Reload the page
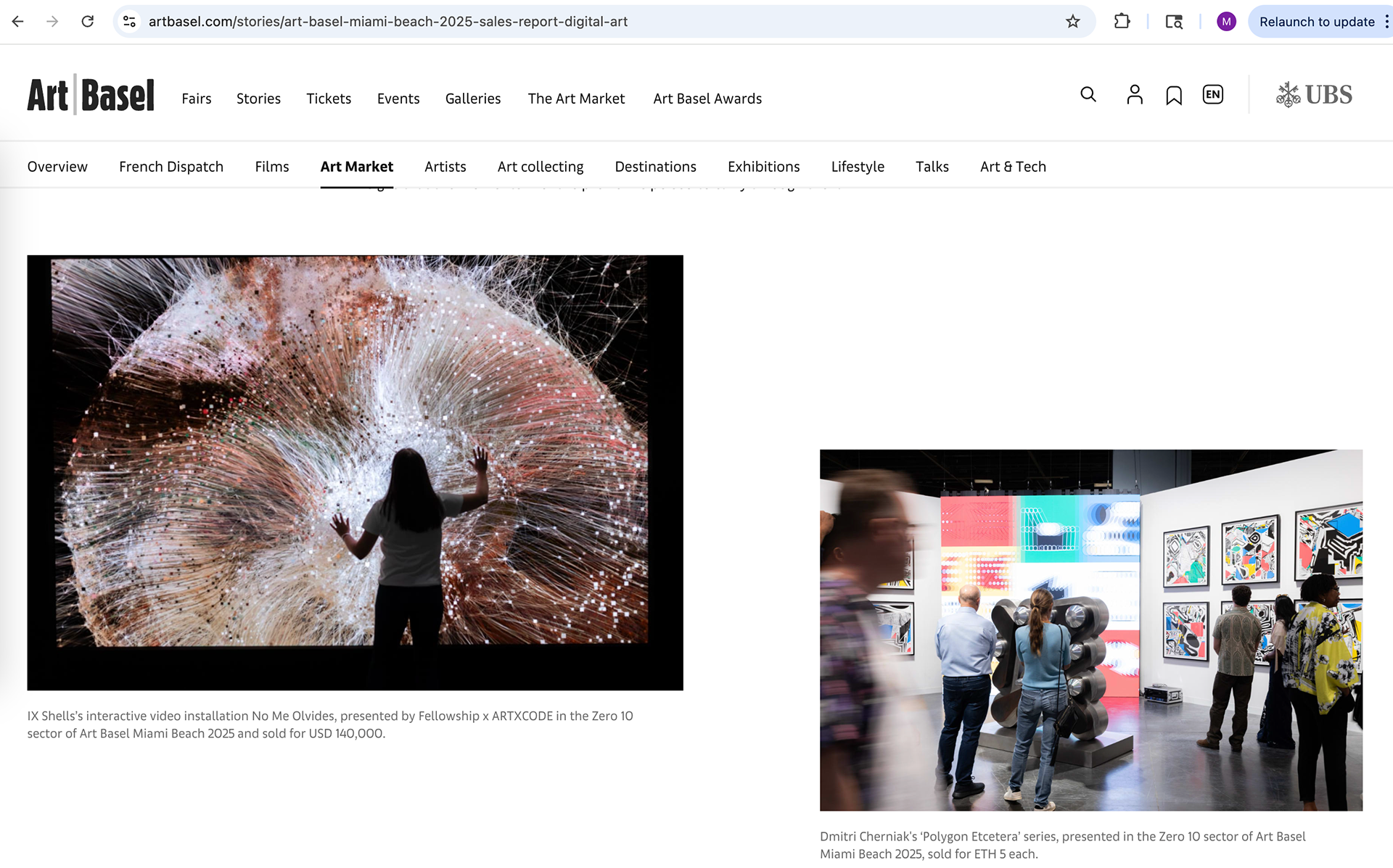1393x868 pixels. [88, 22]
